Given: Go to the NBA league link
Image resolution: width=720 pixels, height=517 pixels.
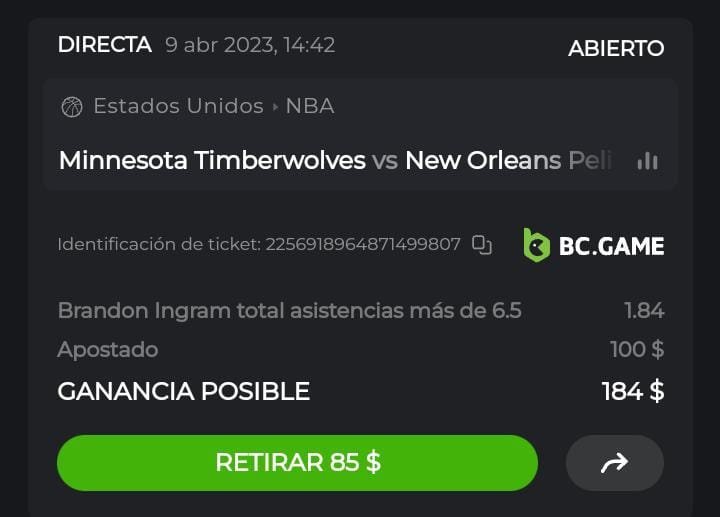Looking at the screenshot, I should (310, 106).
